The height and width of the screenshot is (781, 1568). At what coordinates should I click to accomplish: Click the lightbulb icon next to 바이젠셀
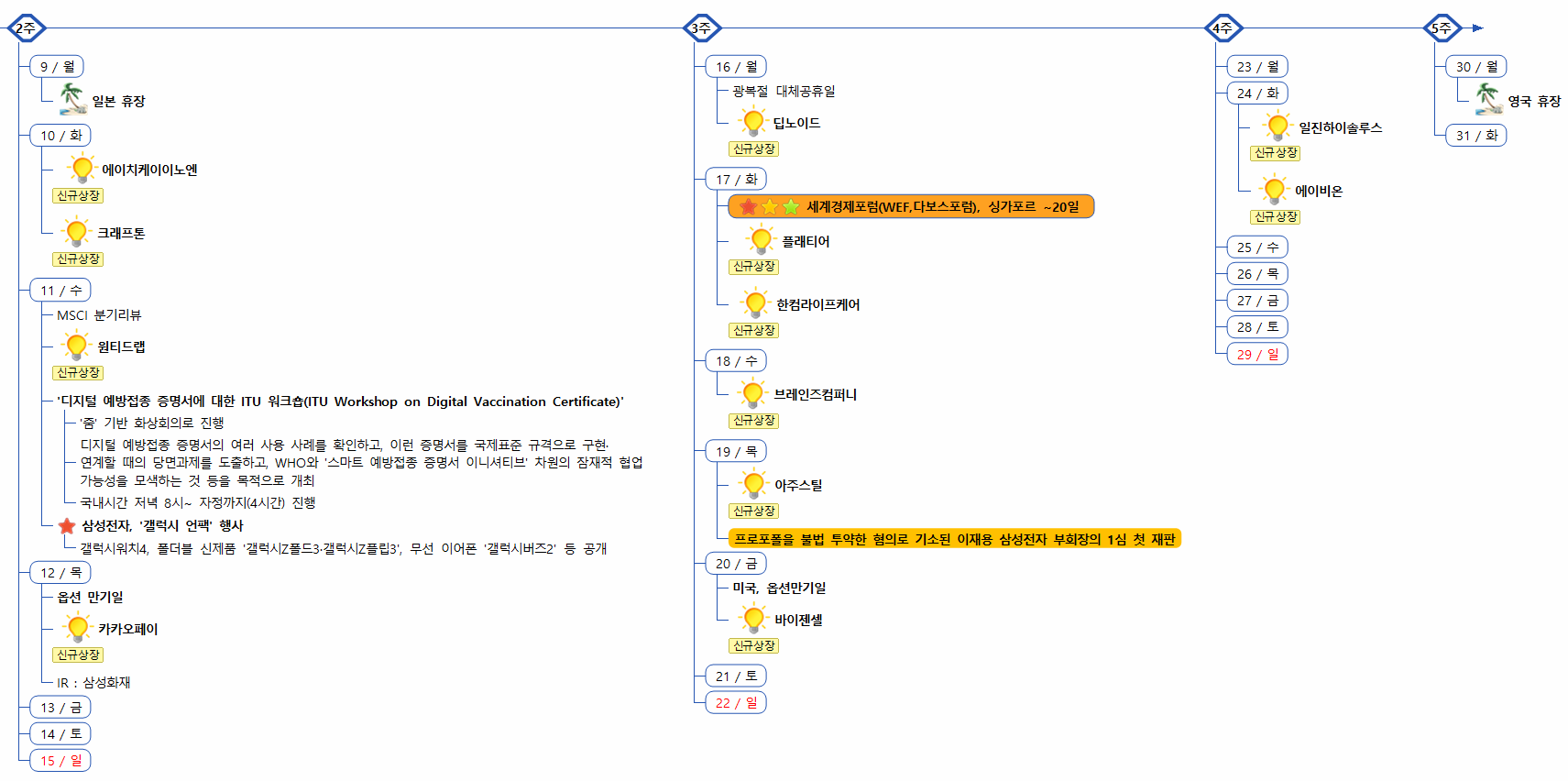(x=754, y=619)
